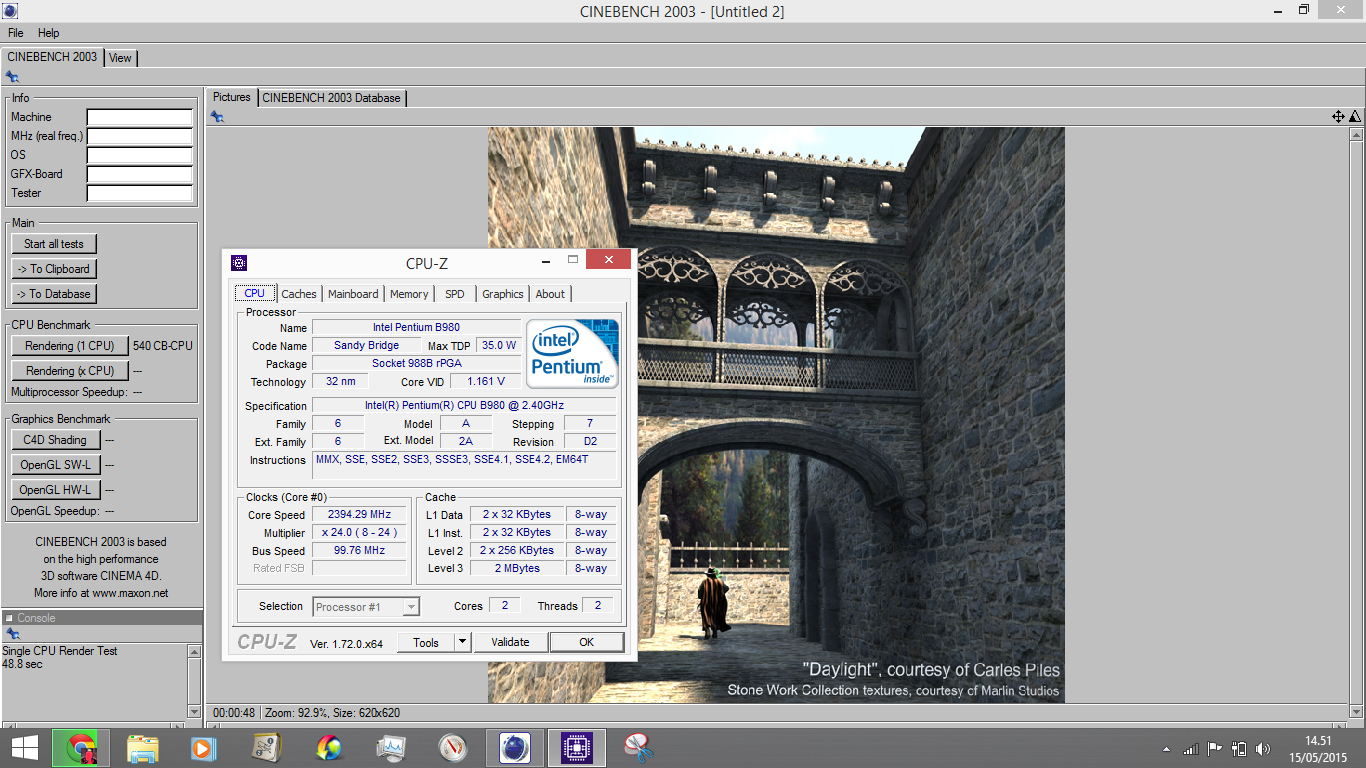
Task: Click the GFX-Board input field
Action: click(140, 174)
